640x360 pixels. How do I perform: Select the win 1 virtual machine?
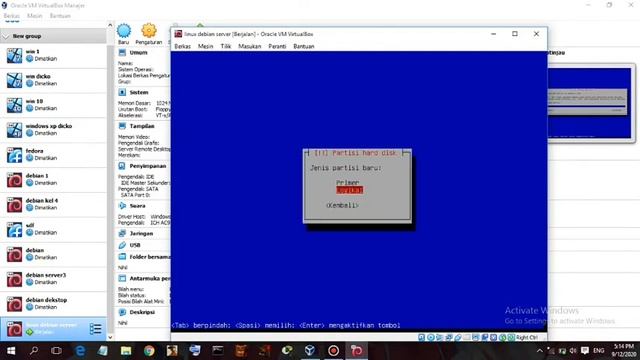pos(53,55)
